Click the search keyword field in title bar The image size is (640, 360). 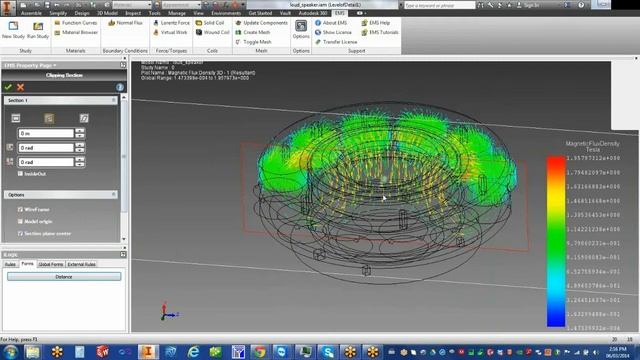pos(440,5)
